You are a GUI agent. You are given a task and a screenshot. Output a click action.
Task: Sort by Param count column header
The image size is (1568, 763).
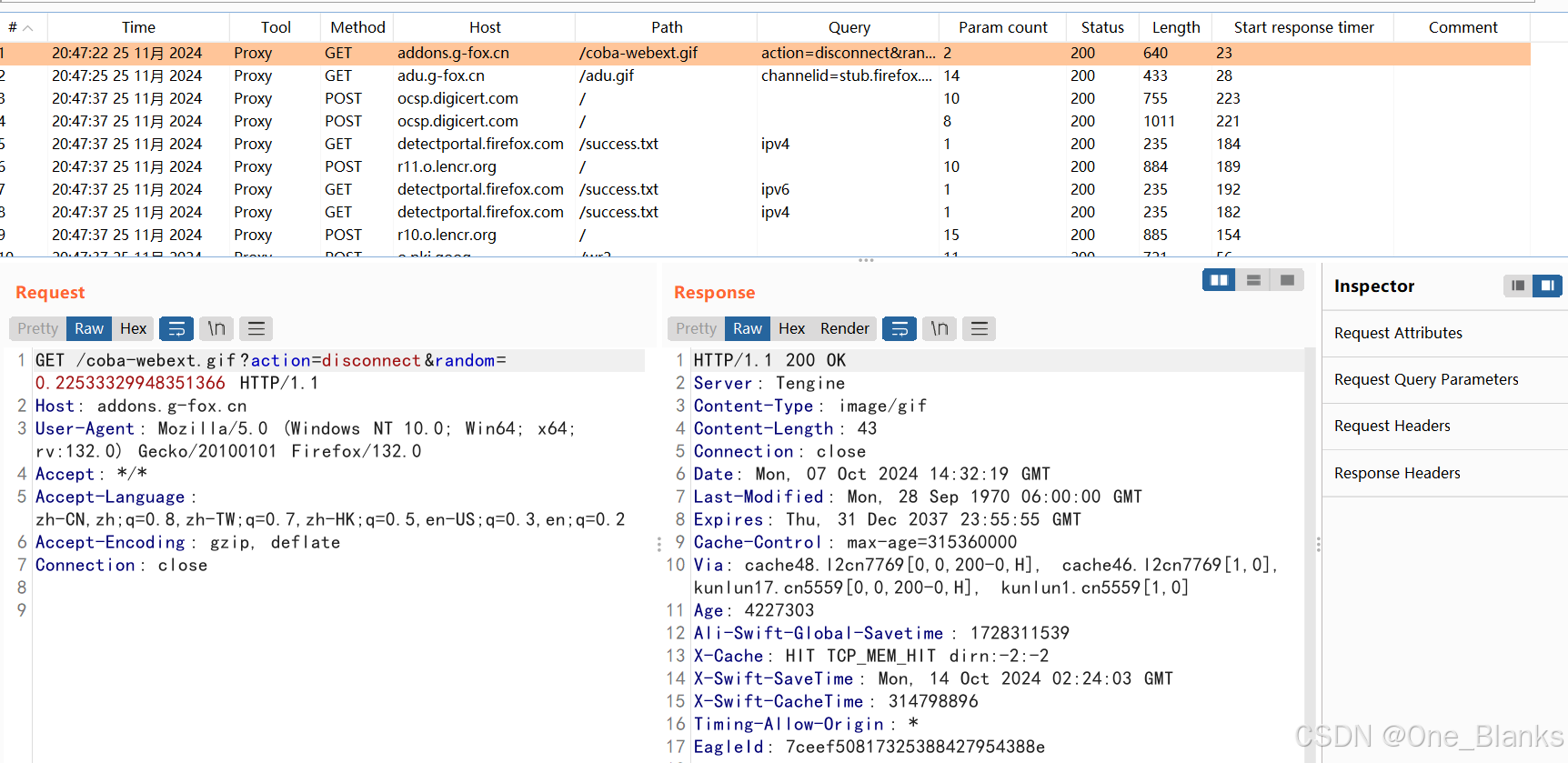coord(1003,27)
